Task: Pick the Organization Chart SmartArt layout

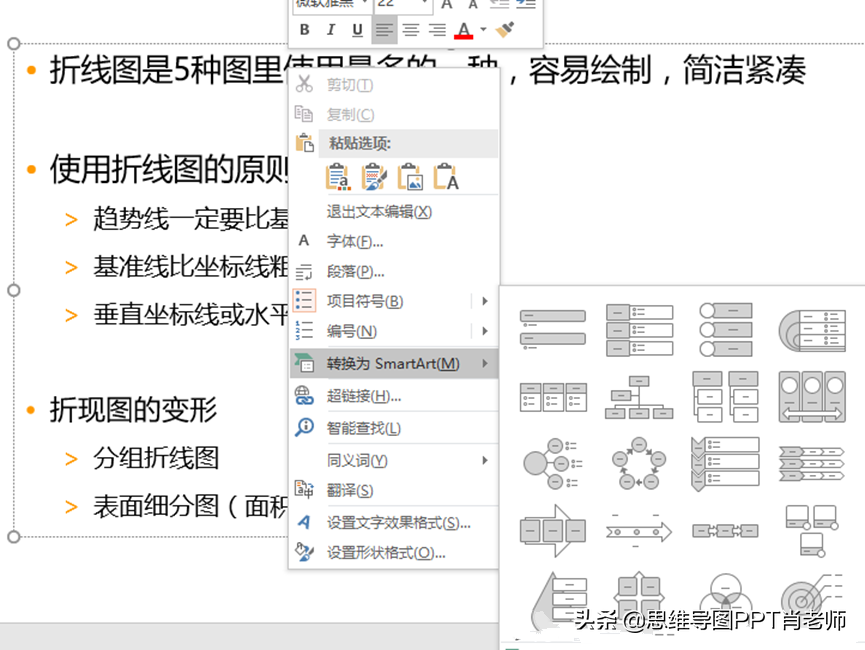Action: point(639,397)
